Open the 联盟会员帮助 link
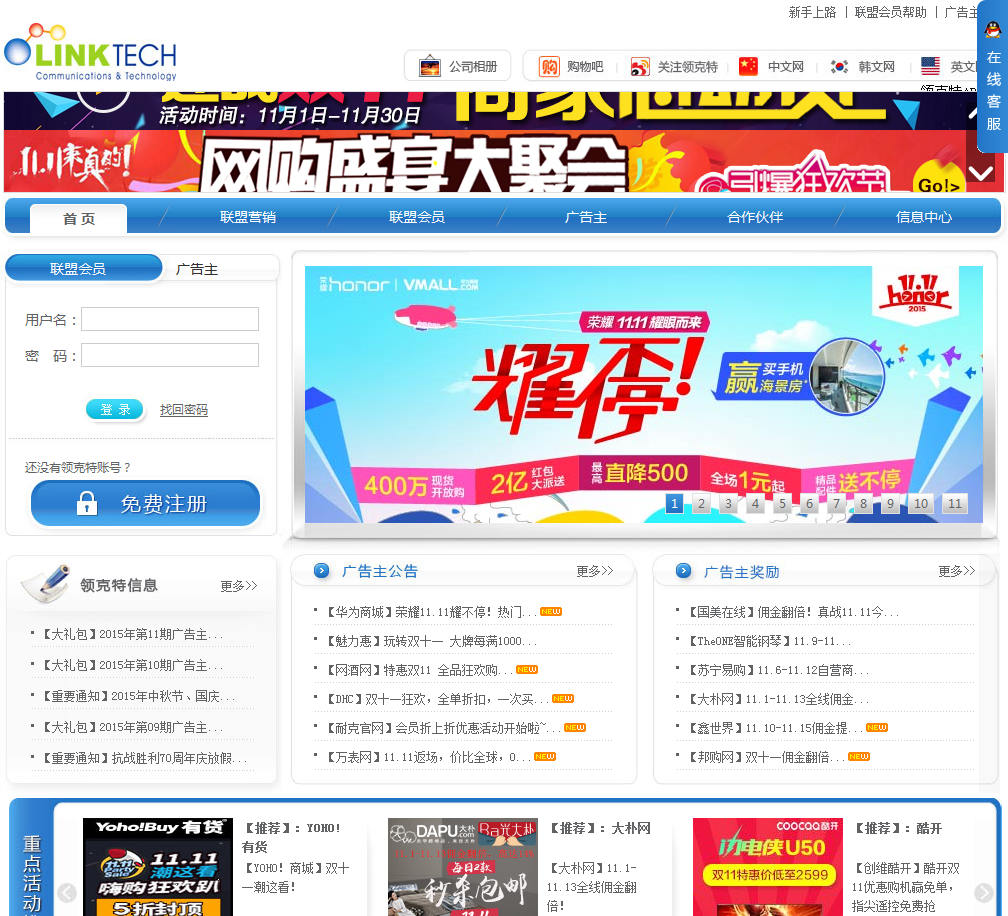The image size is (1008, 916). [x=890, y=12]
